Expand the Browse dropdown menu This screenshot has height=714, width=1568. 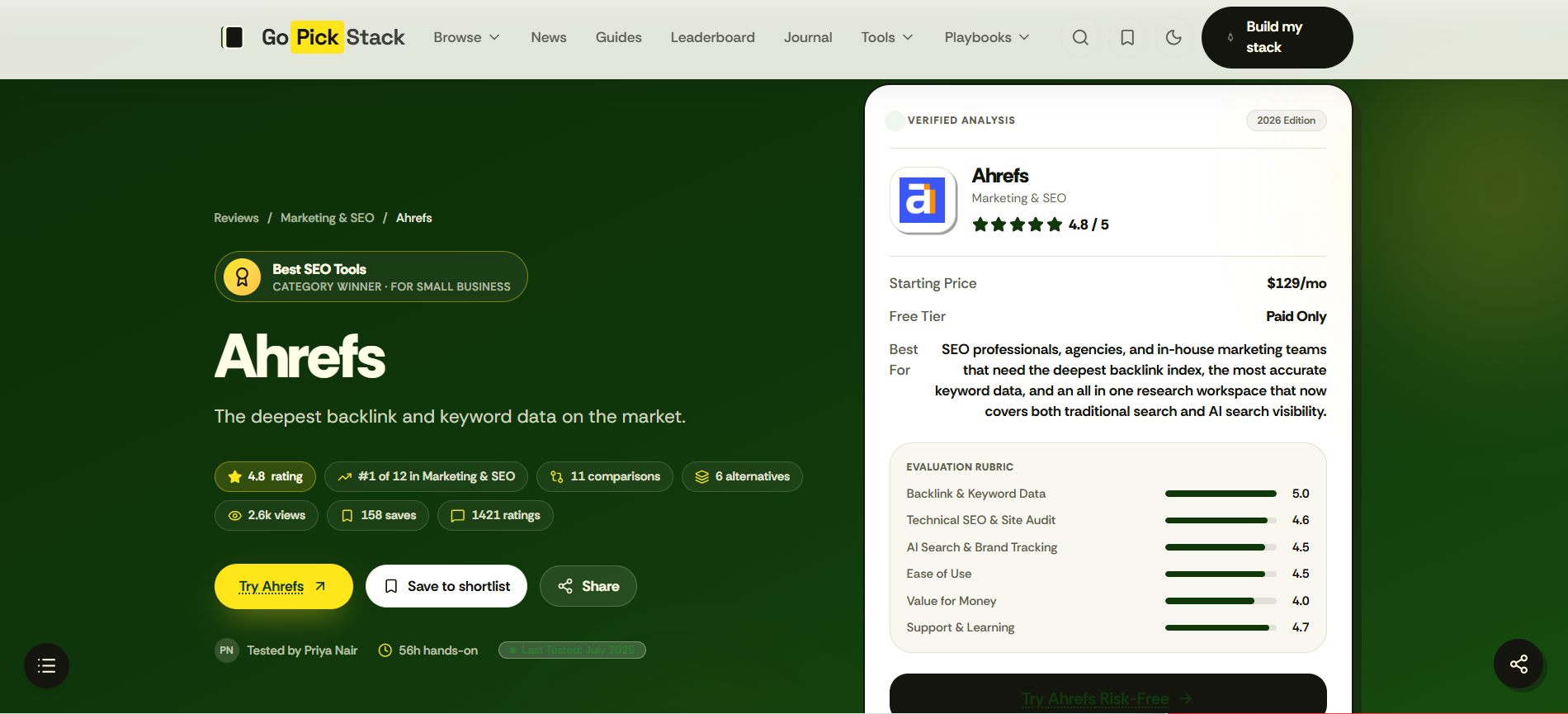(467, 37)
